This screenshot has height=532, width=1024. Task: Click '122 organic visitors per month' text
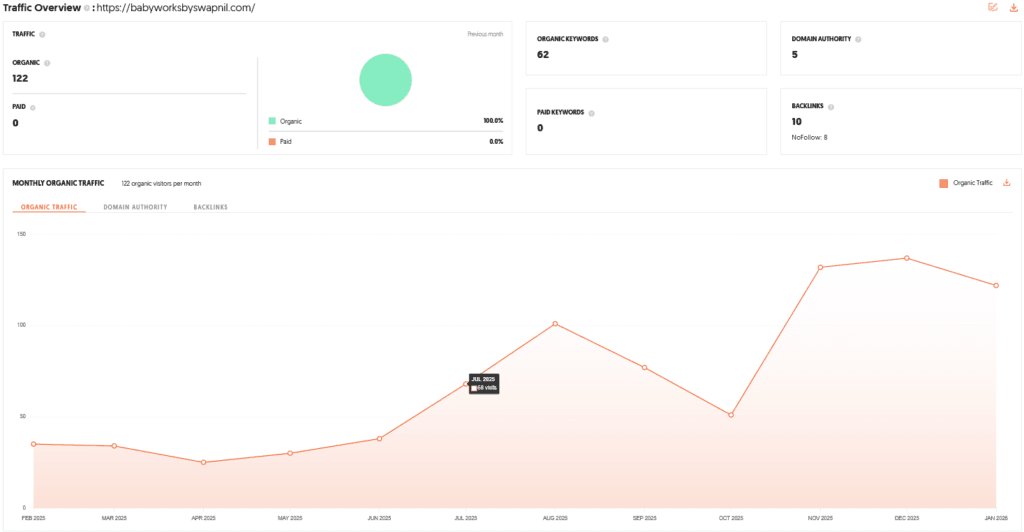coord(161,183)
